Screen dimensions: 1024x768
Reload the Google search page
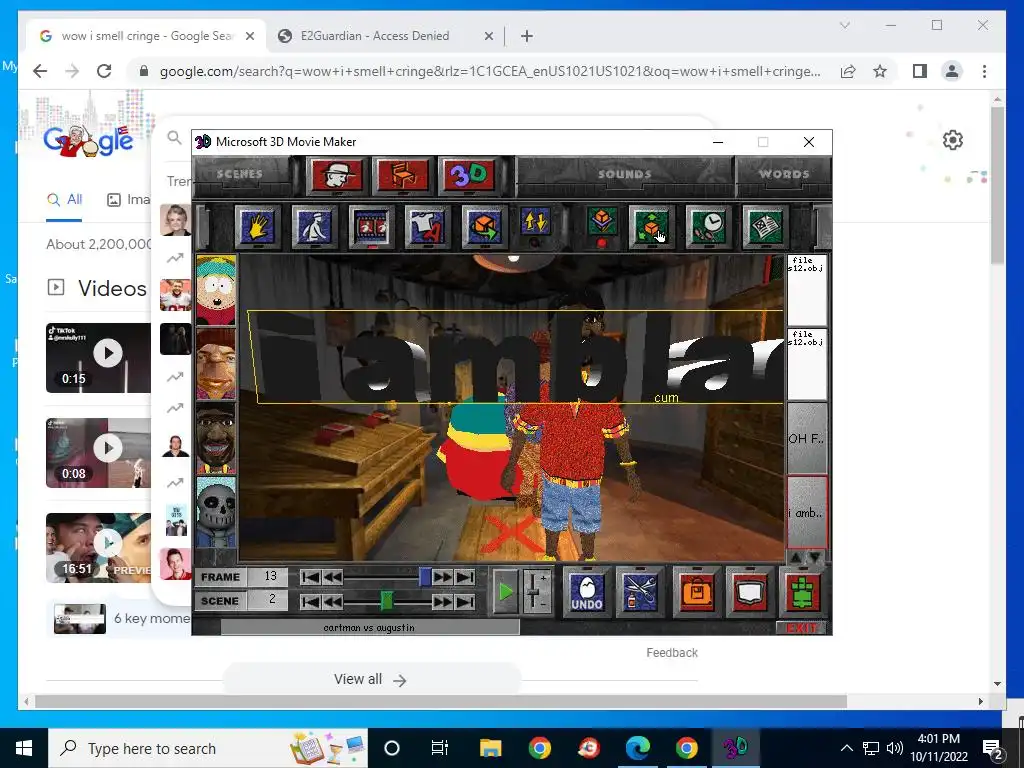point(104,71)
